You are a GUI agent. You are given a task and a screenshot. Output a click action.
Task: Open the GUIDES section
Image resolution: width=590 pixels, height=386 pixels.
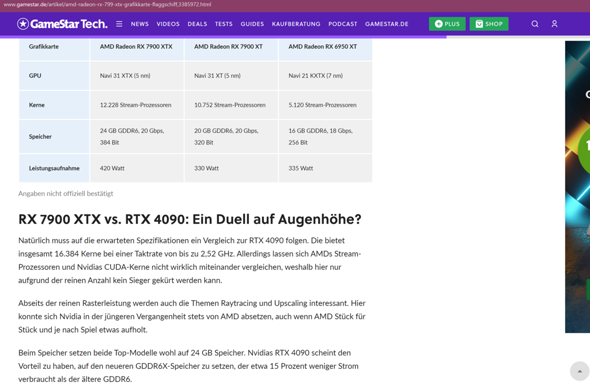coord(252,24)
